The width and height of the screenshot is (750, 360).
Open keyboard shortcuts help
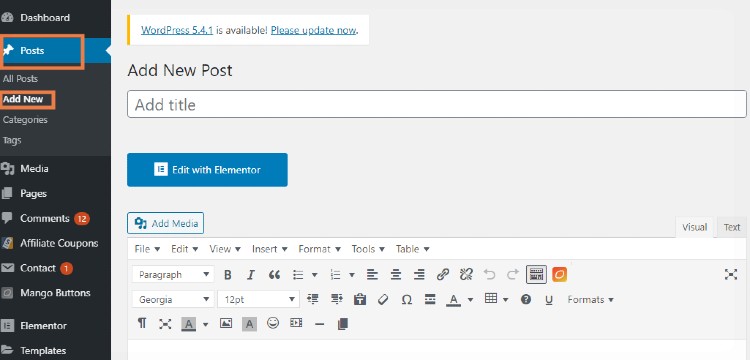[526, 299]
